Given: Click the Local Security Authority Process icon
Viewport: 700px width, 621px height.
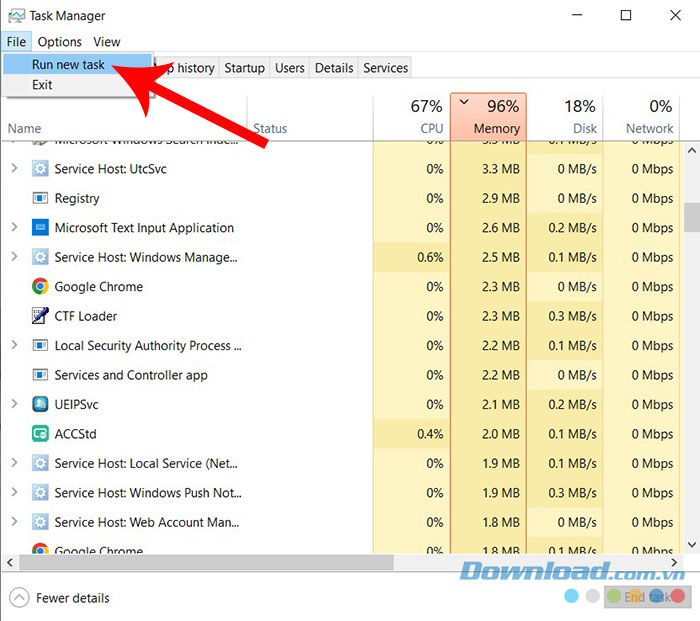Looking at the screenshot, I should tap(41, 346).
